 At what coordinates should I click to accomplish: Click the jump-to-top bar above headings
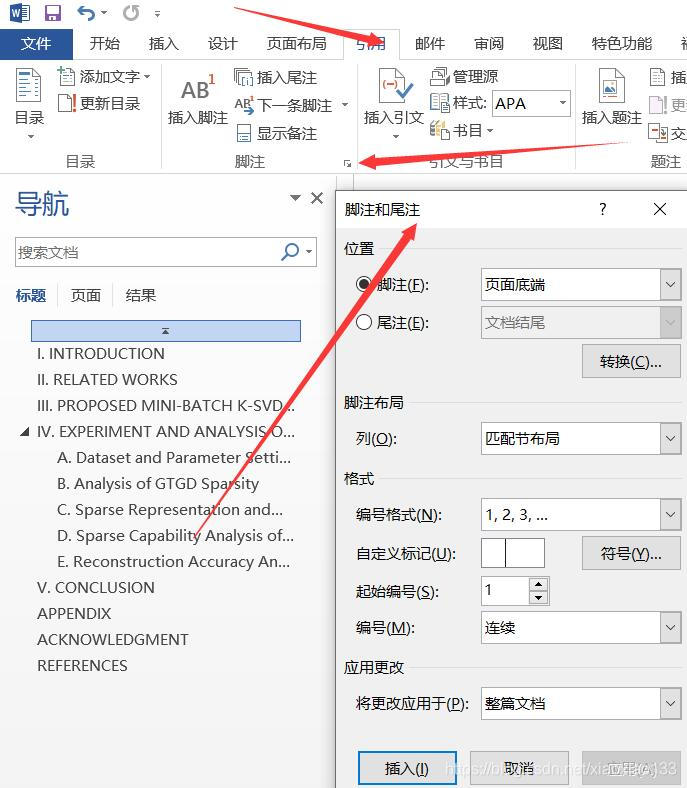(x=166, y=331)
